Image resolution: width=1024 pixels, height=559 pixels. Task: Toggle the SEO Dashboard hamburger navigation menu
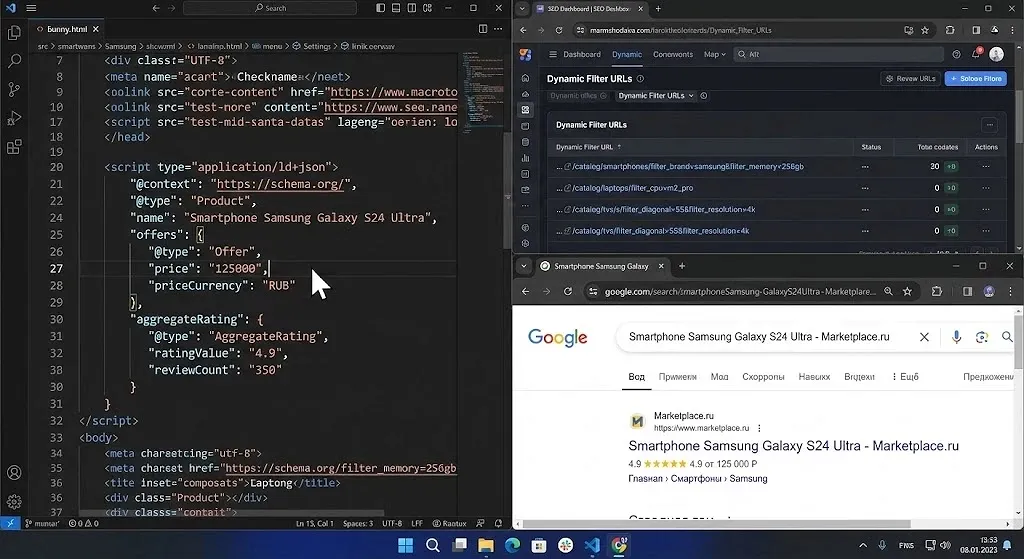[x=551, y=54]
